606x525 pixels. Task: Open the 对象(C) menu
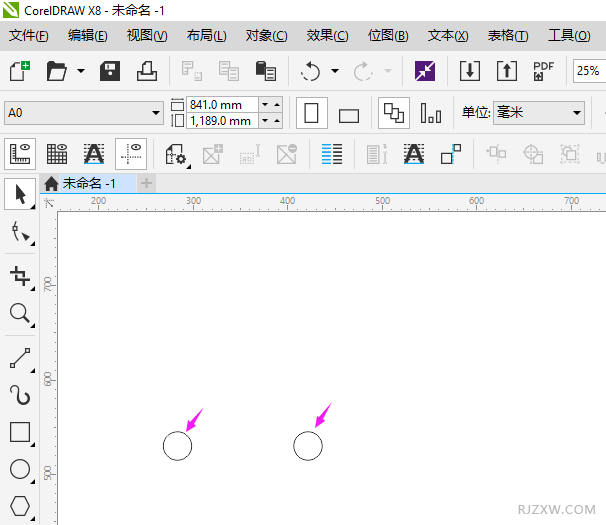point(267,36)
